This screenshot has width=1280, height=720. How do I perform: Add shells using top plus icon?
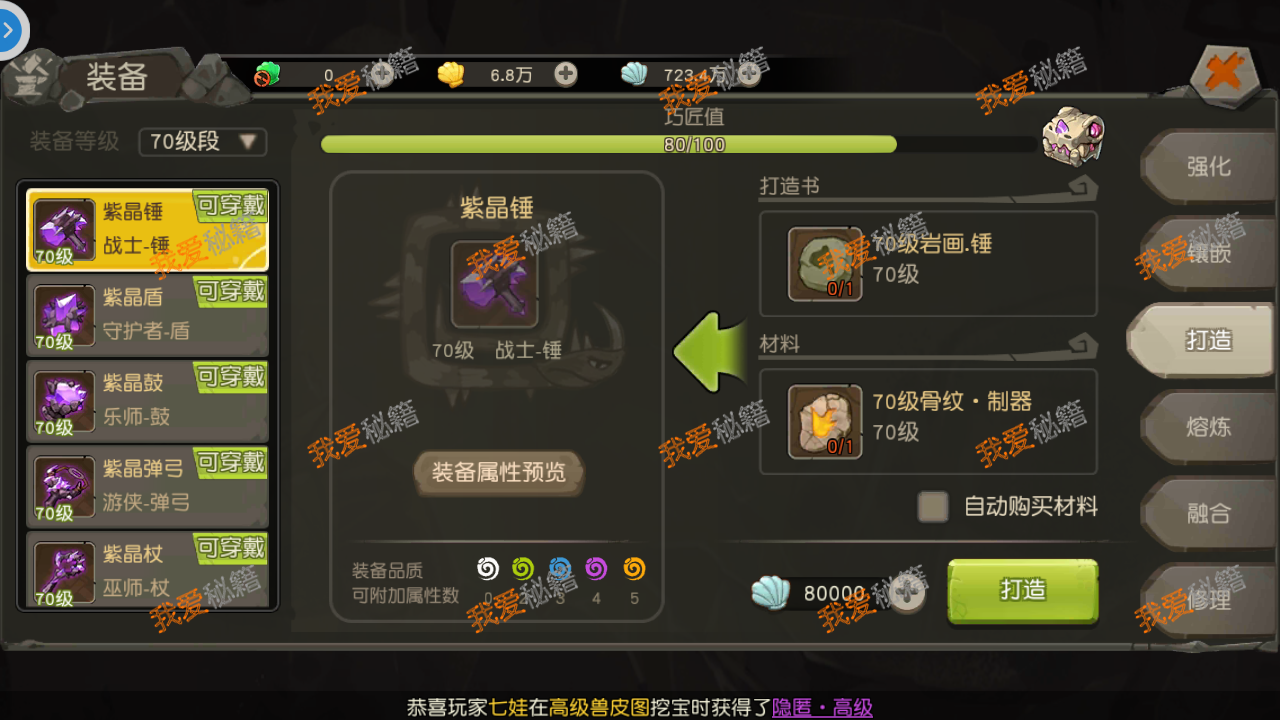748,74
